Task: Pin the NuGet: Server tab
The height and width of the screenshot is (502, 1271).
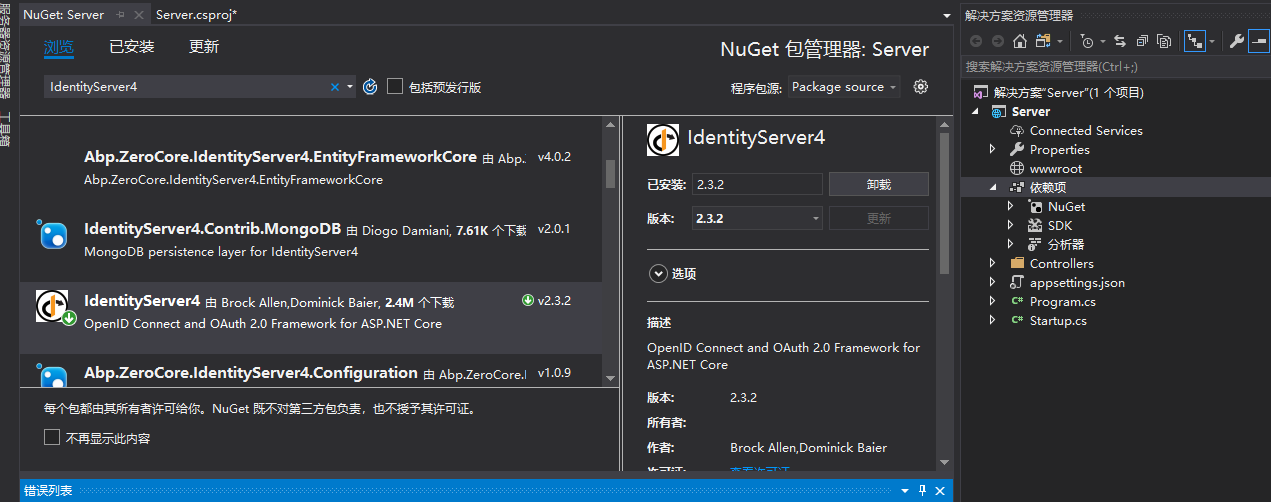Action: click(121, 15)
